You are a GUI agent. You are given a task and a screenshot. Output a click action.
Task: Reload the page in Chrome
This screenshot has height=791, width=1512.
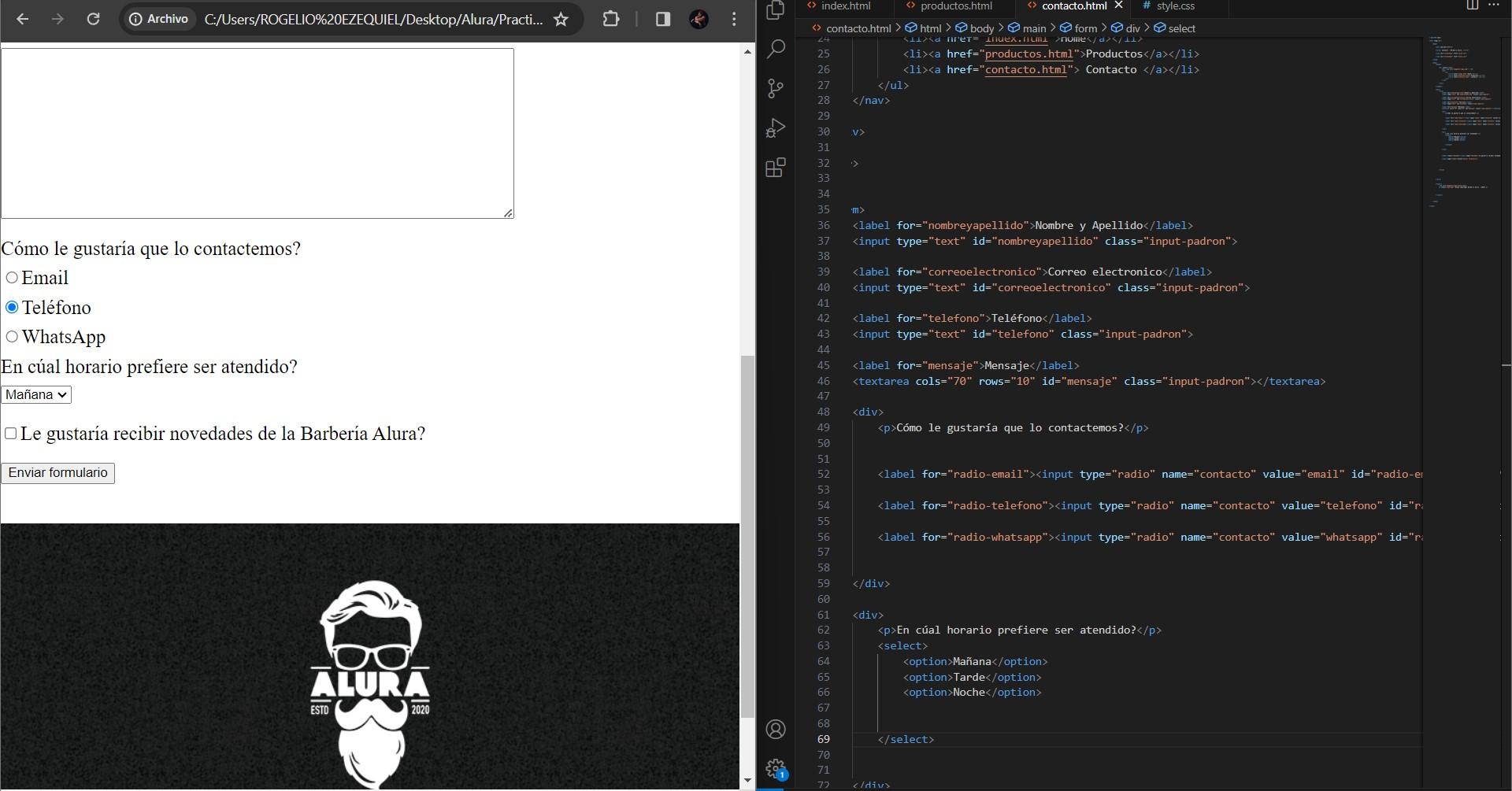93,19
